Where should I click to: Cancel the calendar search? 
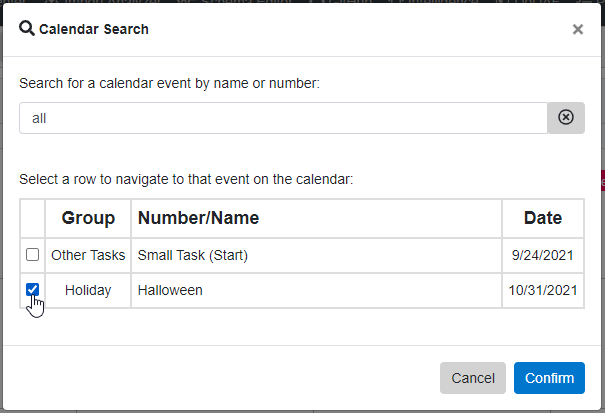(473, 378)
